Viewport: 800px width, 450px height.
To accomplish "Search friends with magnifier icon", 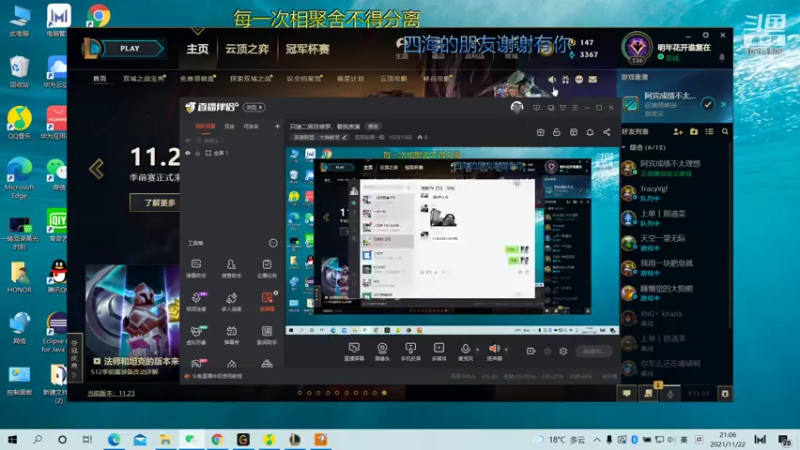I will point(724,132).
